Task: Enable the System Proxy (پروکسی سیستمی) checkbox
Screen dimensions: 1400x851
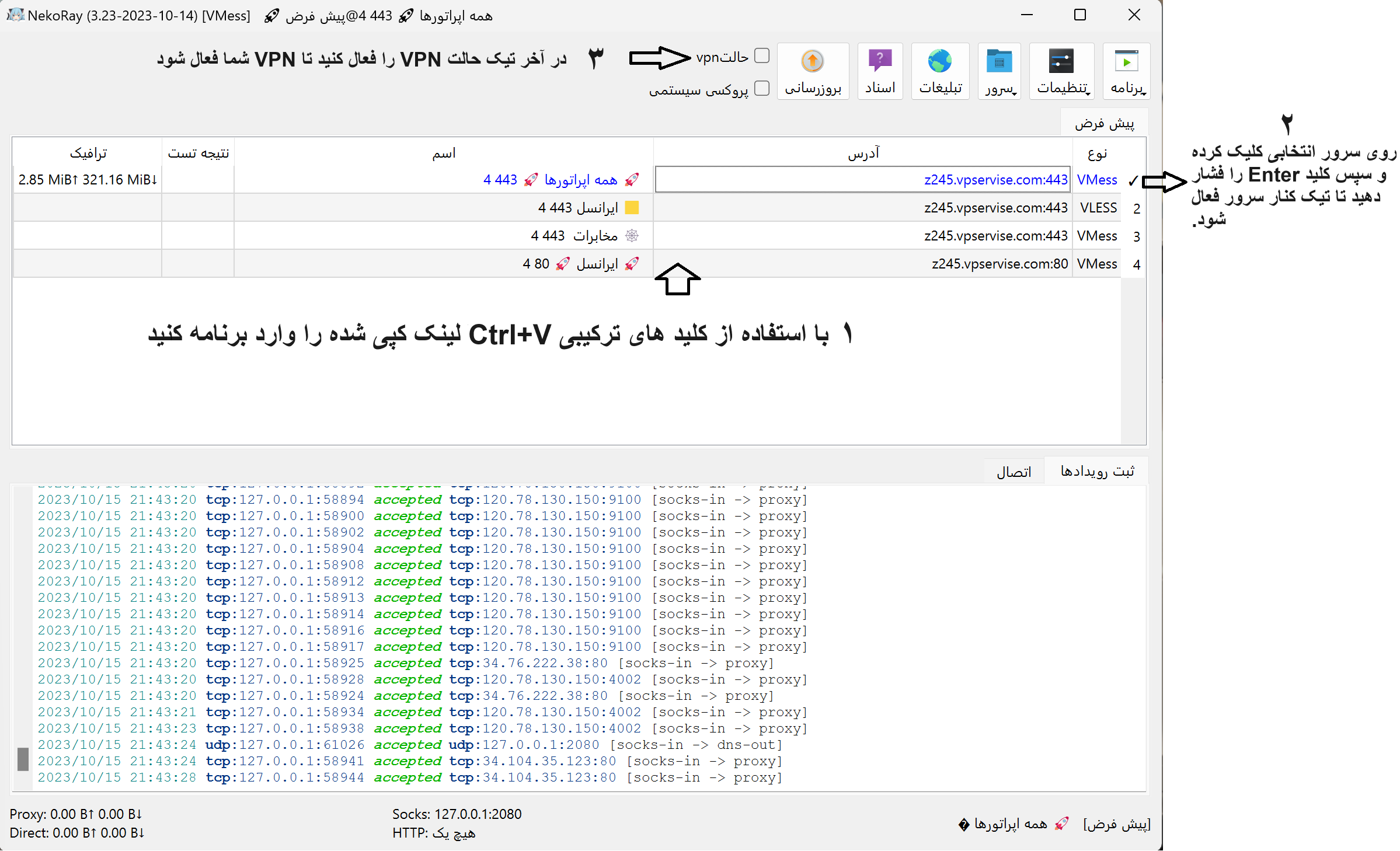Action: (762, 89)
